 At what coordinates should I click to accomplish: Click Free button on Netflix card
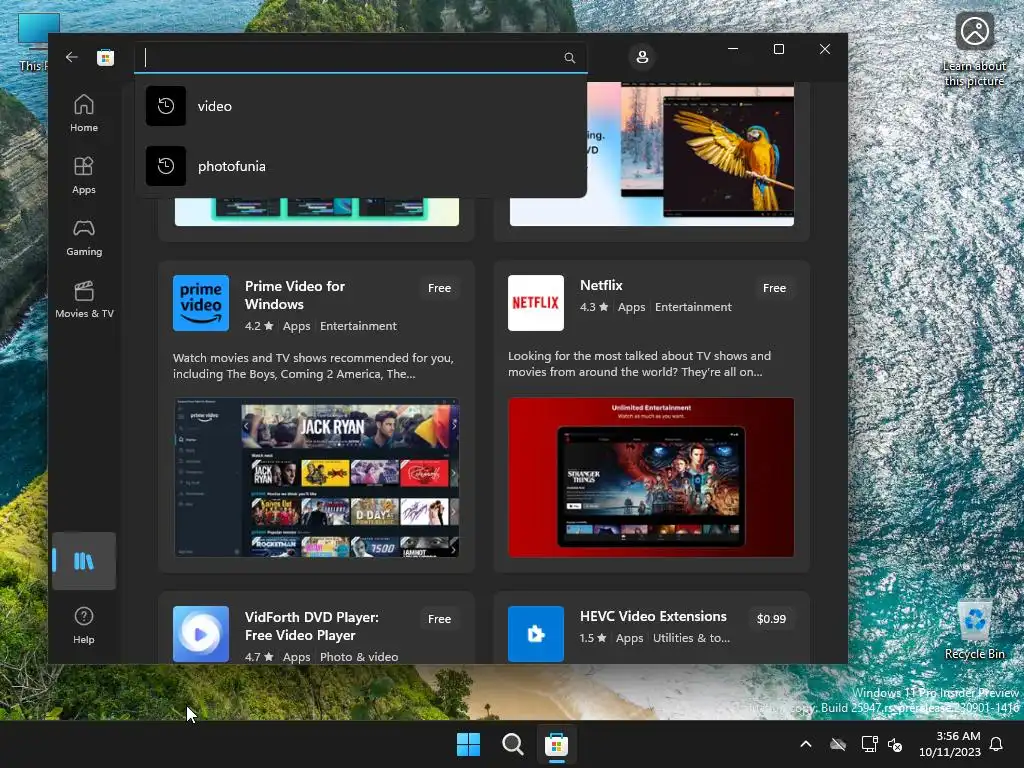775,288
